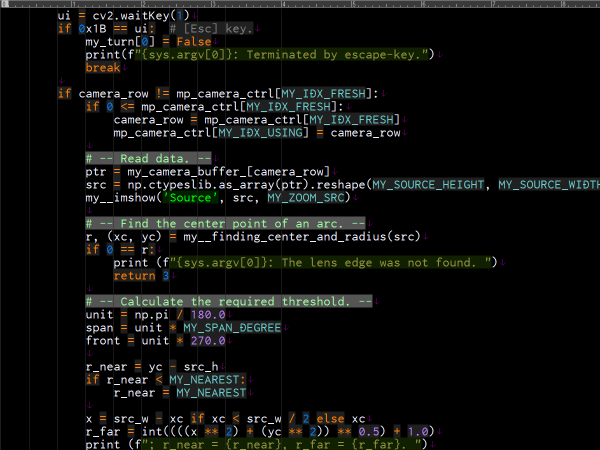Click the break keyword
Viewport: 600px width, 450px height.
pyautogui.click(x=103, y=68)
